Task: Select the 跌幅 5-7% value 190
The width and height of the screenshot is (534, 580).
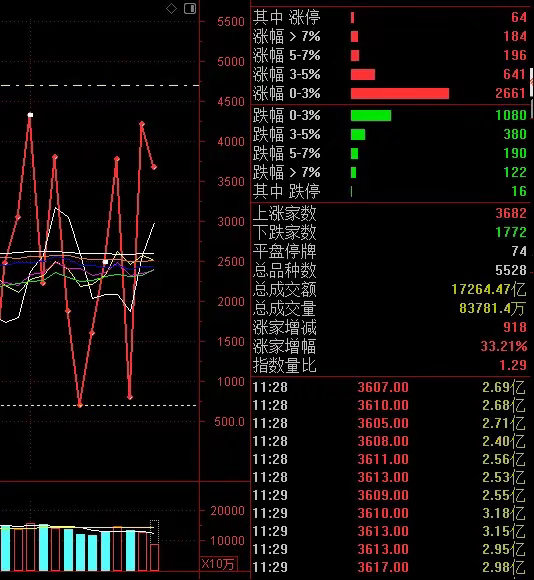Action: click(x=515, y=153)
